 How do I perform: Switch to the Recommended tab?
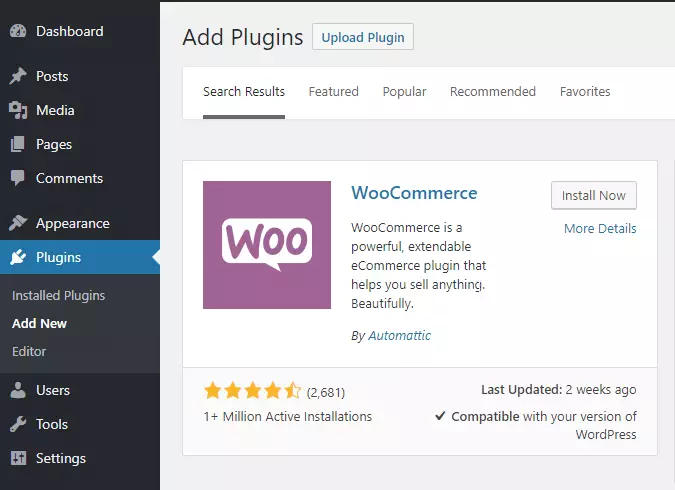coord(493,92)
